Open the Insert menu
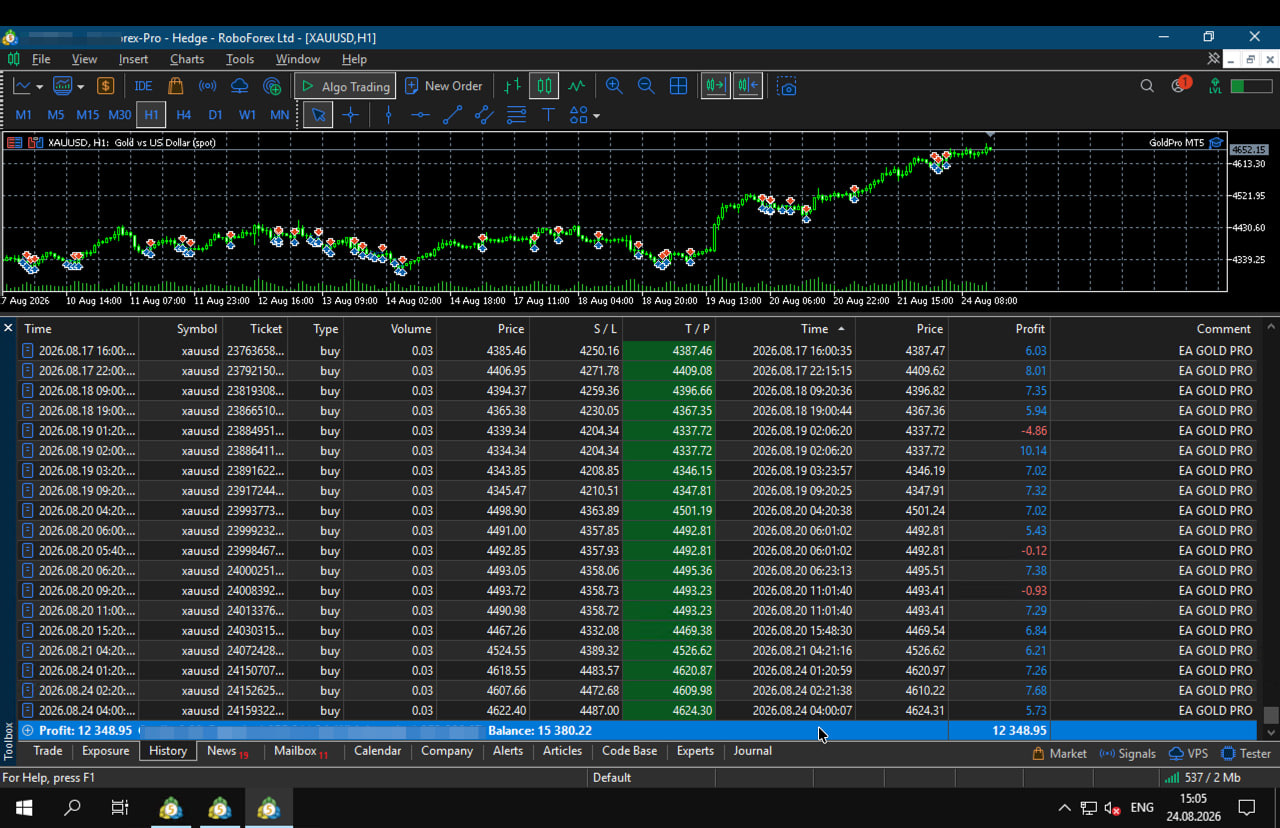 tap(133, 59)
